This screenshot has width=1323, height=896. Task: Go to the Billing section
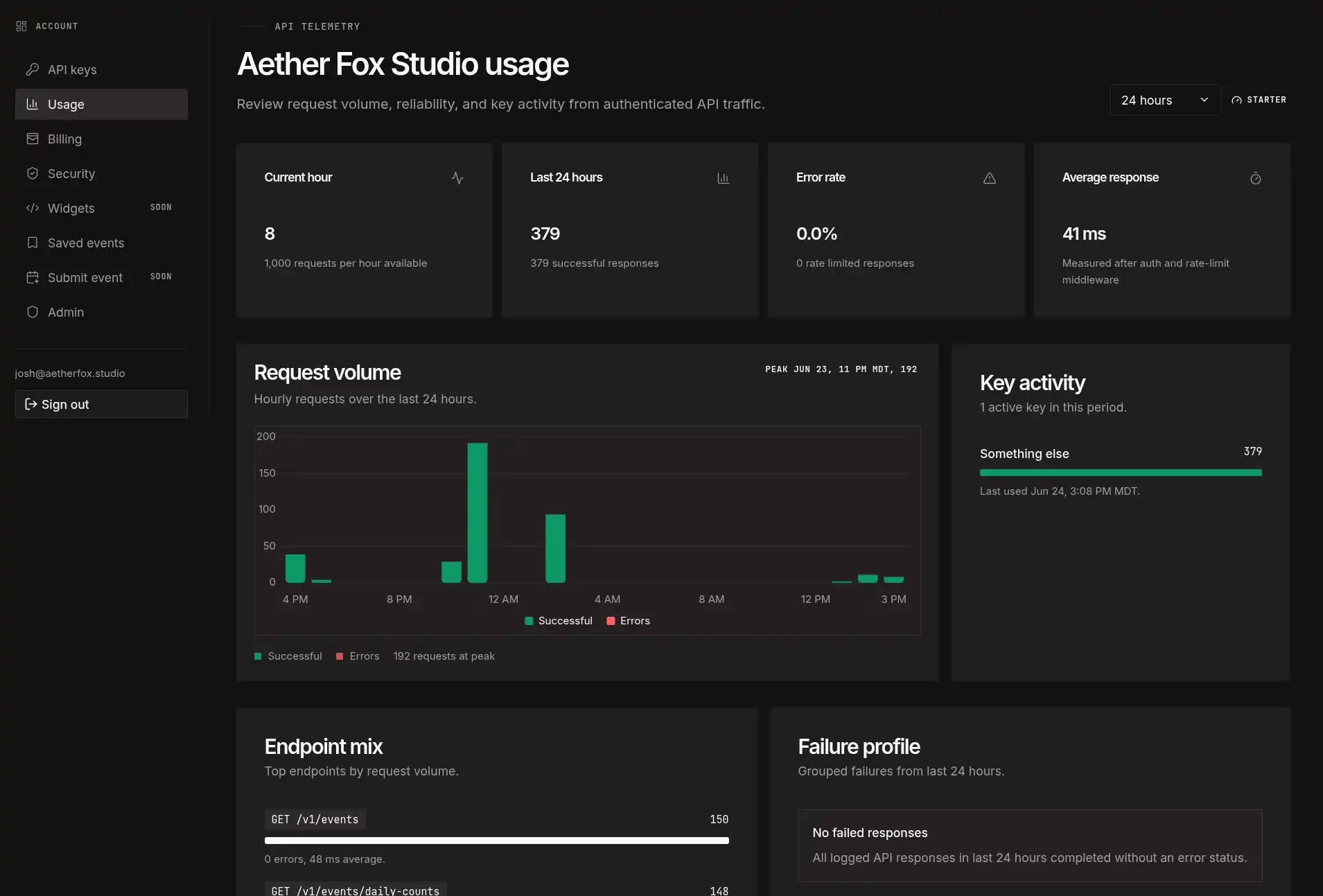(x=101, y=139)
